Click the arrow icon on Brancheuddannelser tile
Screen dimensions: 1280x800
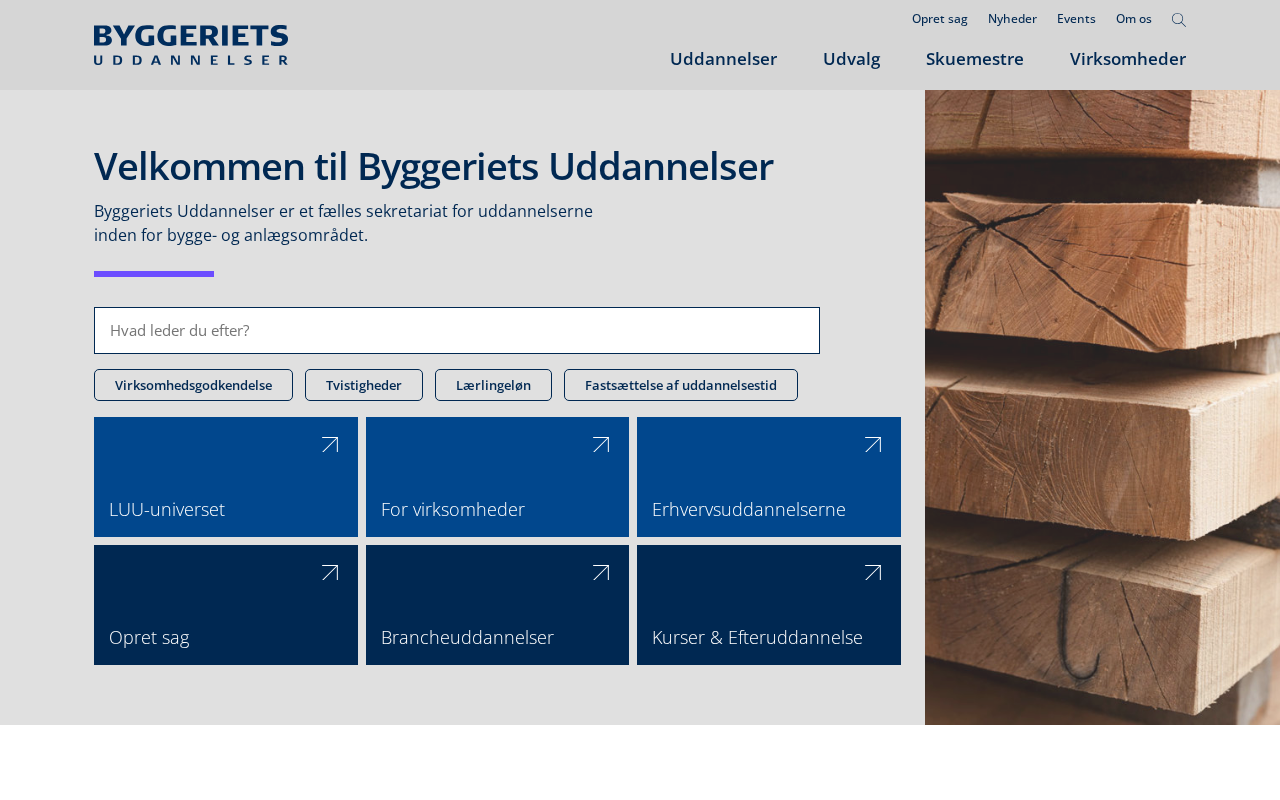point(601,573)
